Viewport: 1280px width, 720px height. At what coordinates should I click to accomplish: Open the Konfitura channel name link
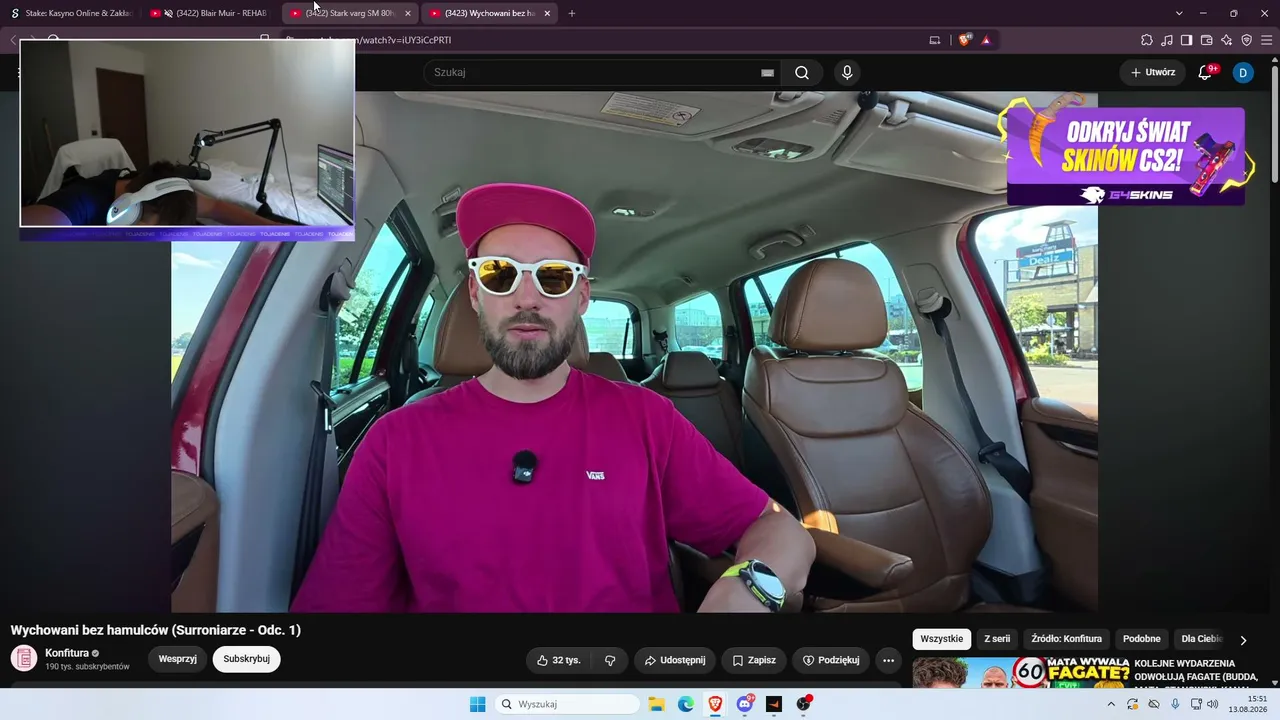pos(67,653)
